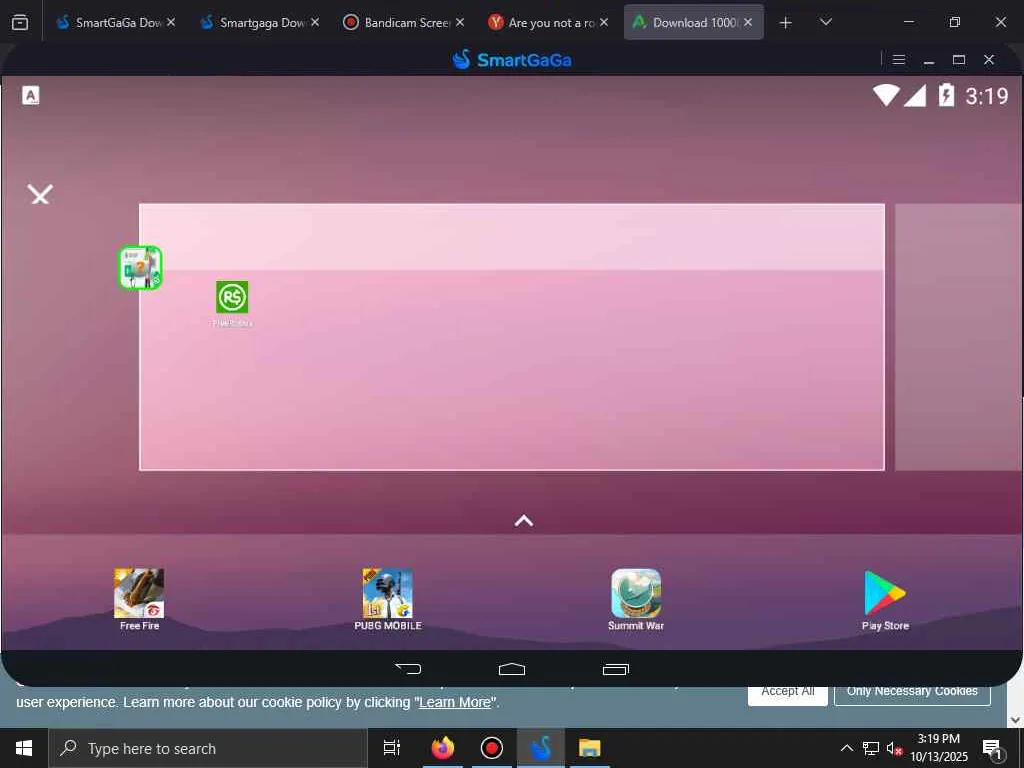The width and height of the screenshot is (1024, 768).
Task: Click the cellular signal status icon
Action: point(915,95)
